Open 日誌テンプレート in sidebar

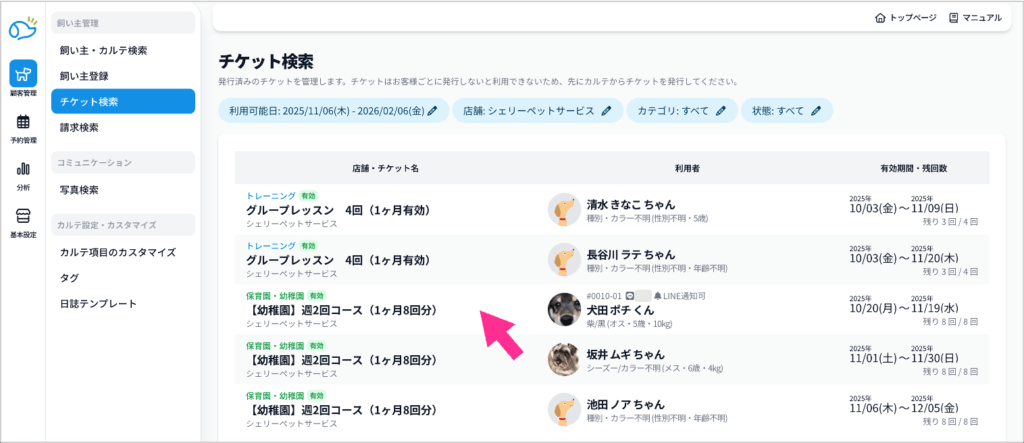98,303
